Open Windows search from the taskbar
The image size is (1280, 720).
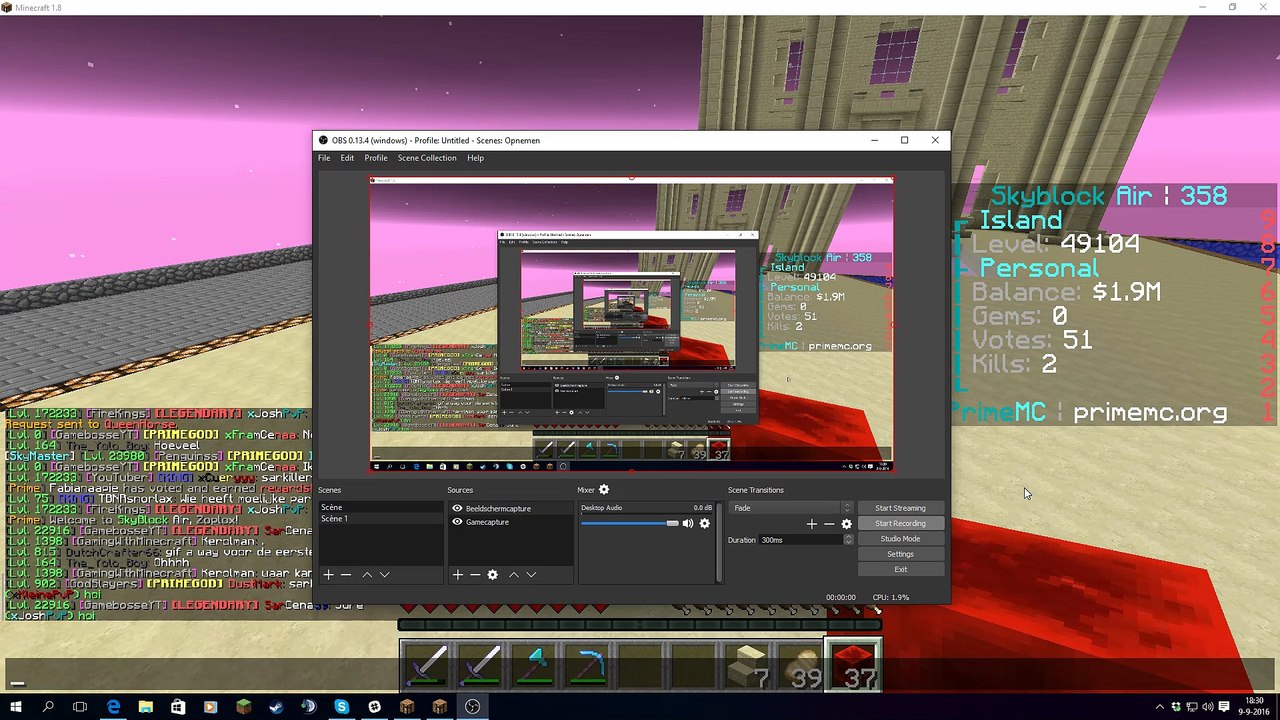[48, 707]
